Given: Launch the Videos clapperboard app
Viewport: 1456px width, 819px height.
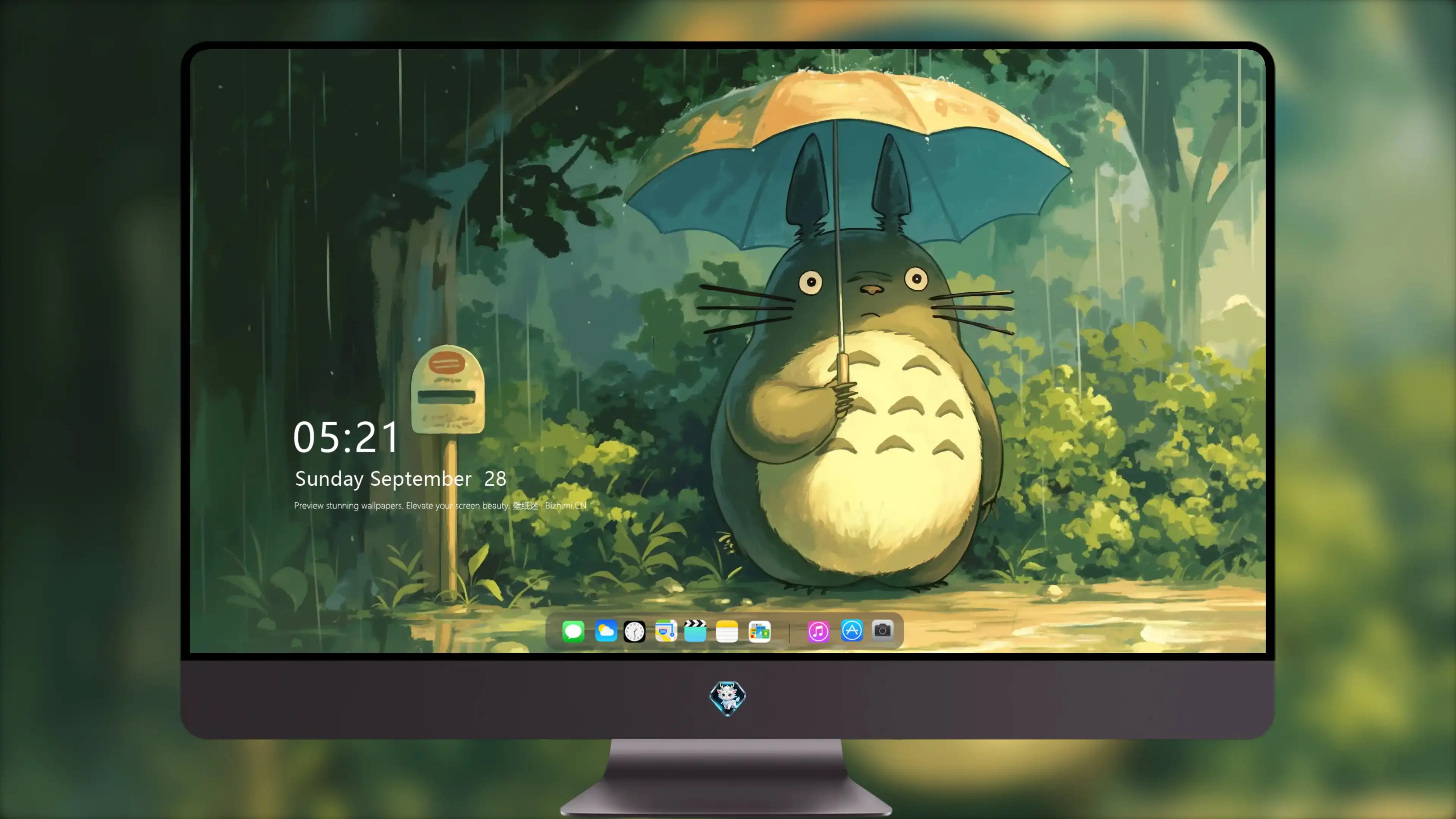Looking at the screenshot, I should pyautogui.click(x=695, y=631).
